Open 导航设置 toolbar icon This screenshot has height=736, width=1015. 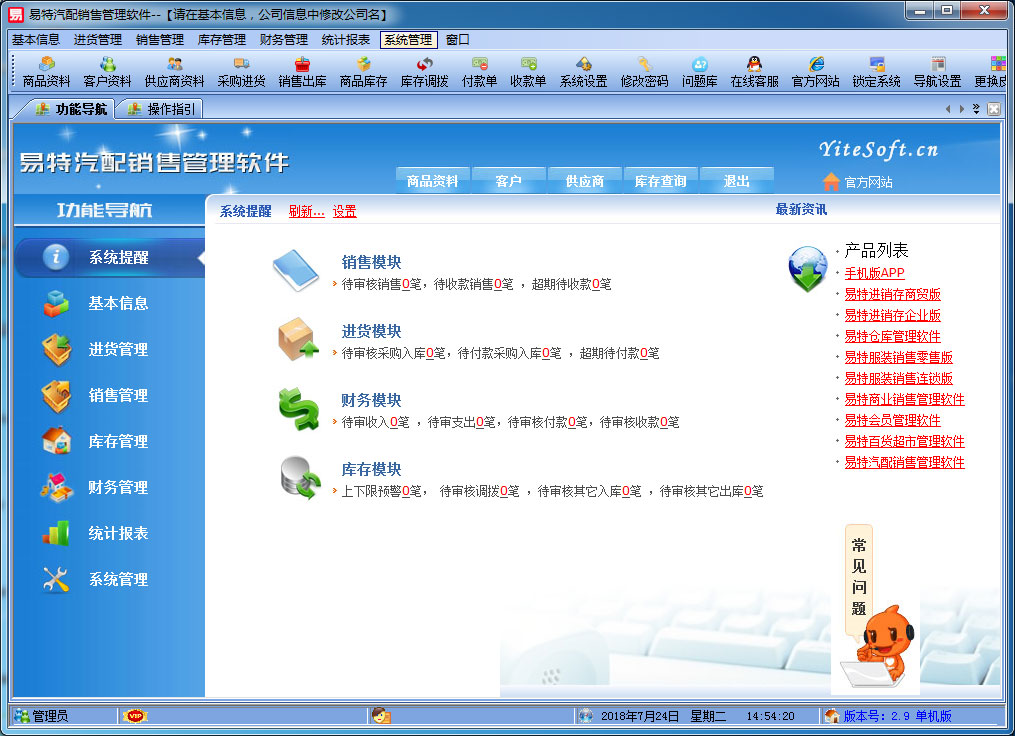pyautogui.click(x=937, y=72)
